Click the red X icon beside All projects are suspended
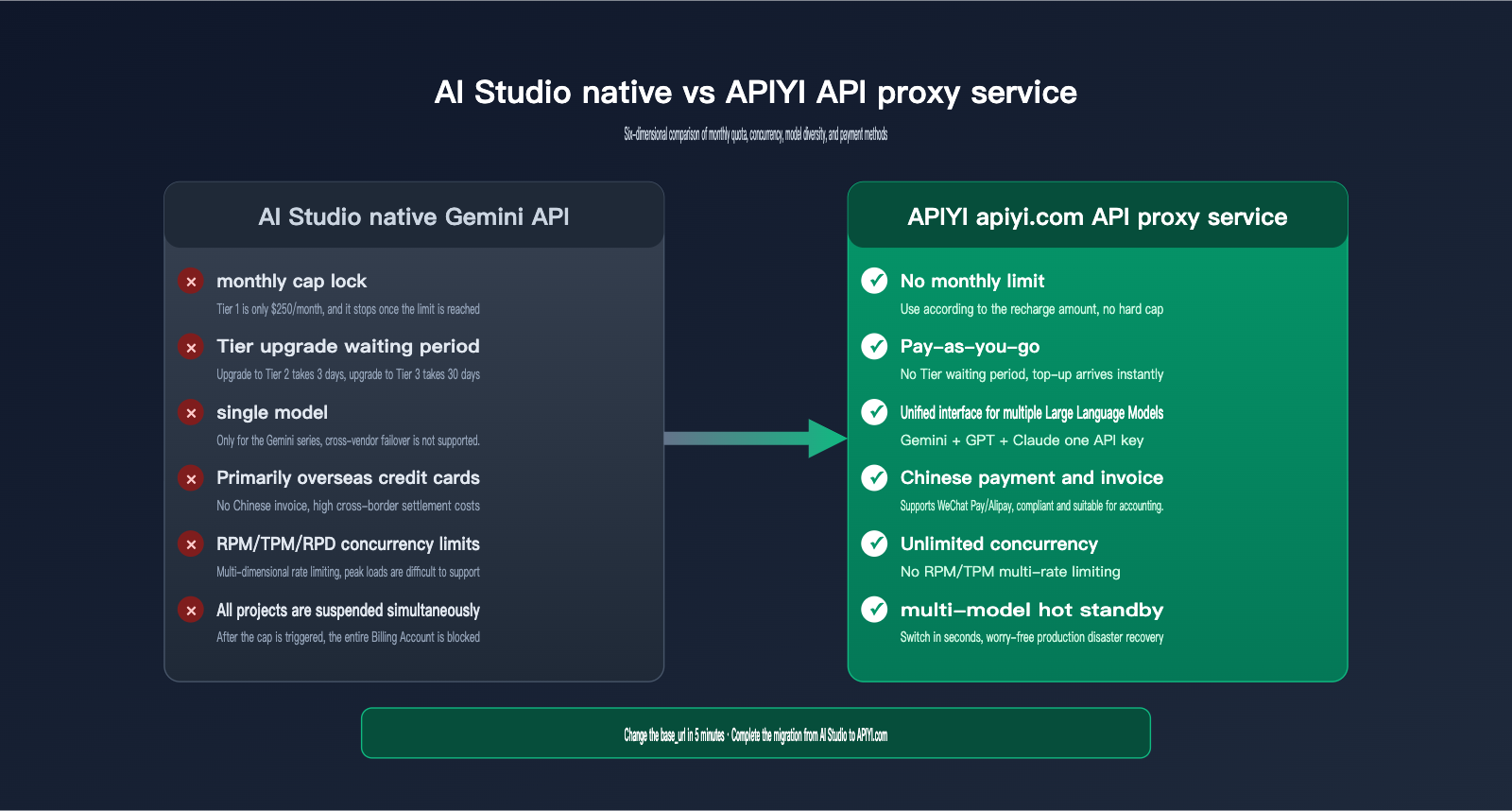Image resolution: width=1512 pixels, height=811 pixels. click(x=191, y=610)
